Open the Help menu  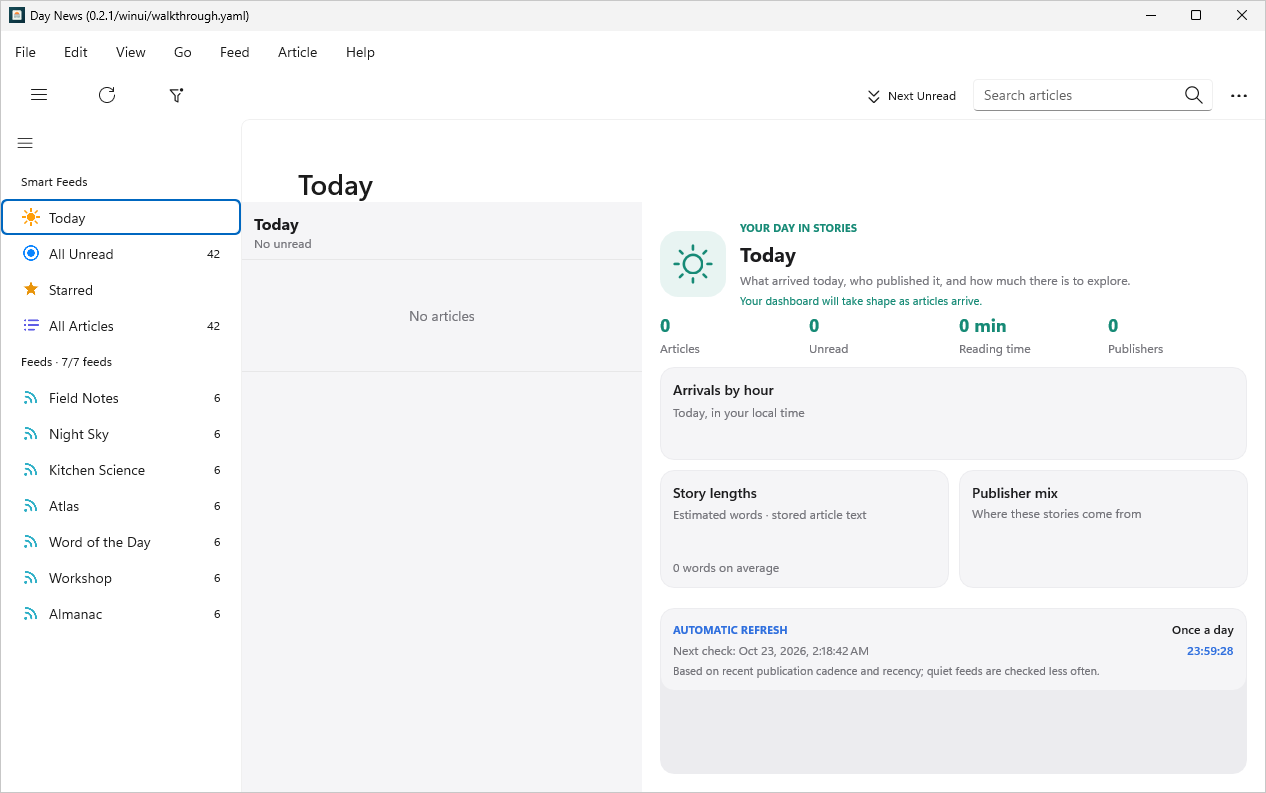(x=360, y=52)
